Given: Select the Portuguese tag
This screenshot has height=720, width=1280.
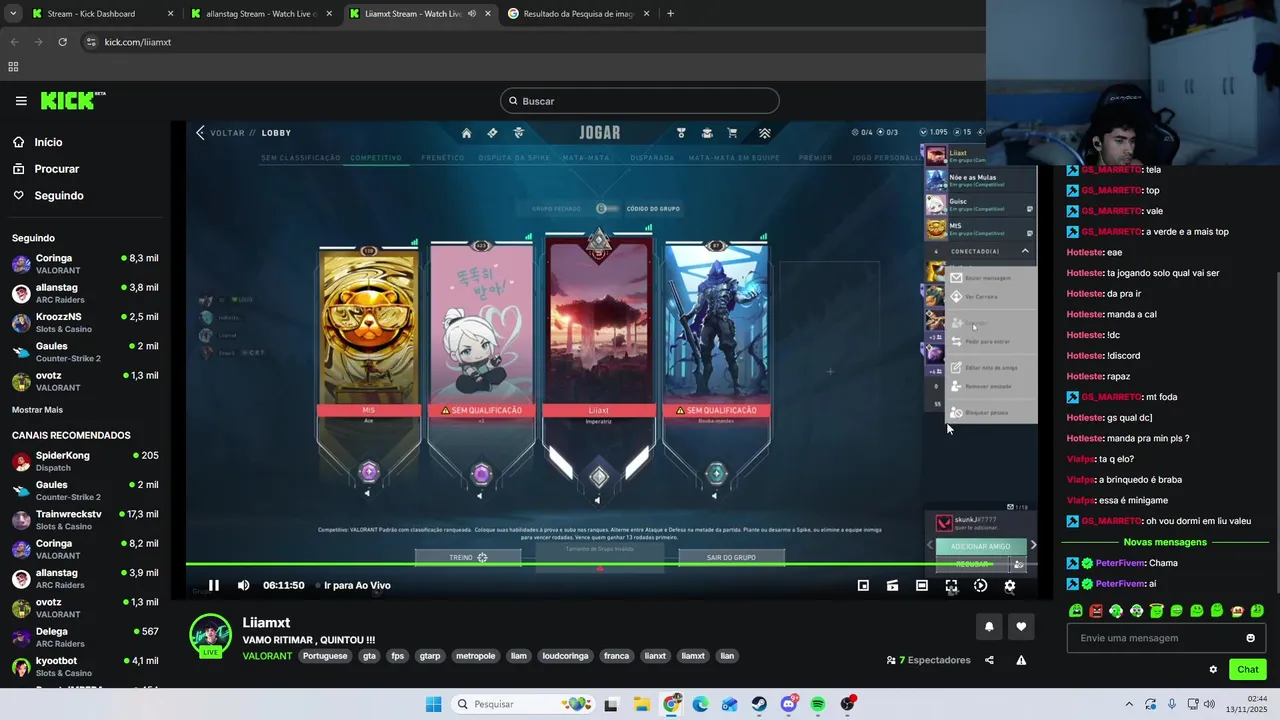Looking at the screenshot, I should pyautogui.click(x=325, y=656).
